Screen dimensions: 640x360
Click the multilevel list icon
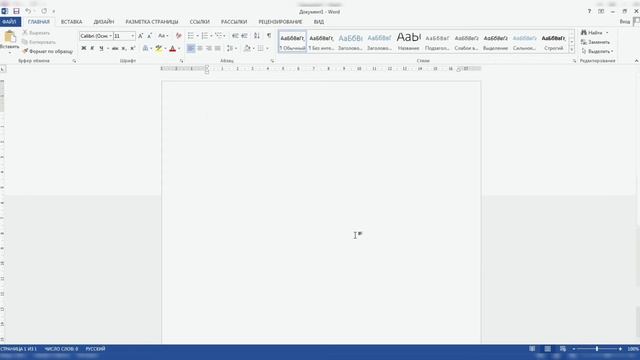[218, 36]
